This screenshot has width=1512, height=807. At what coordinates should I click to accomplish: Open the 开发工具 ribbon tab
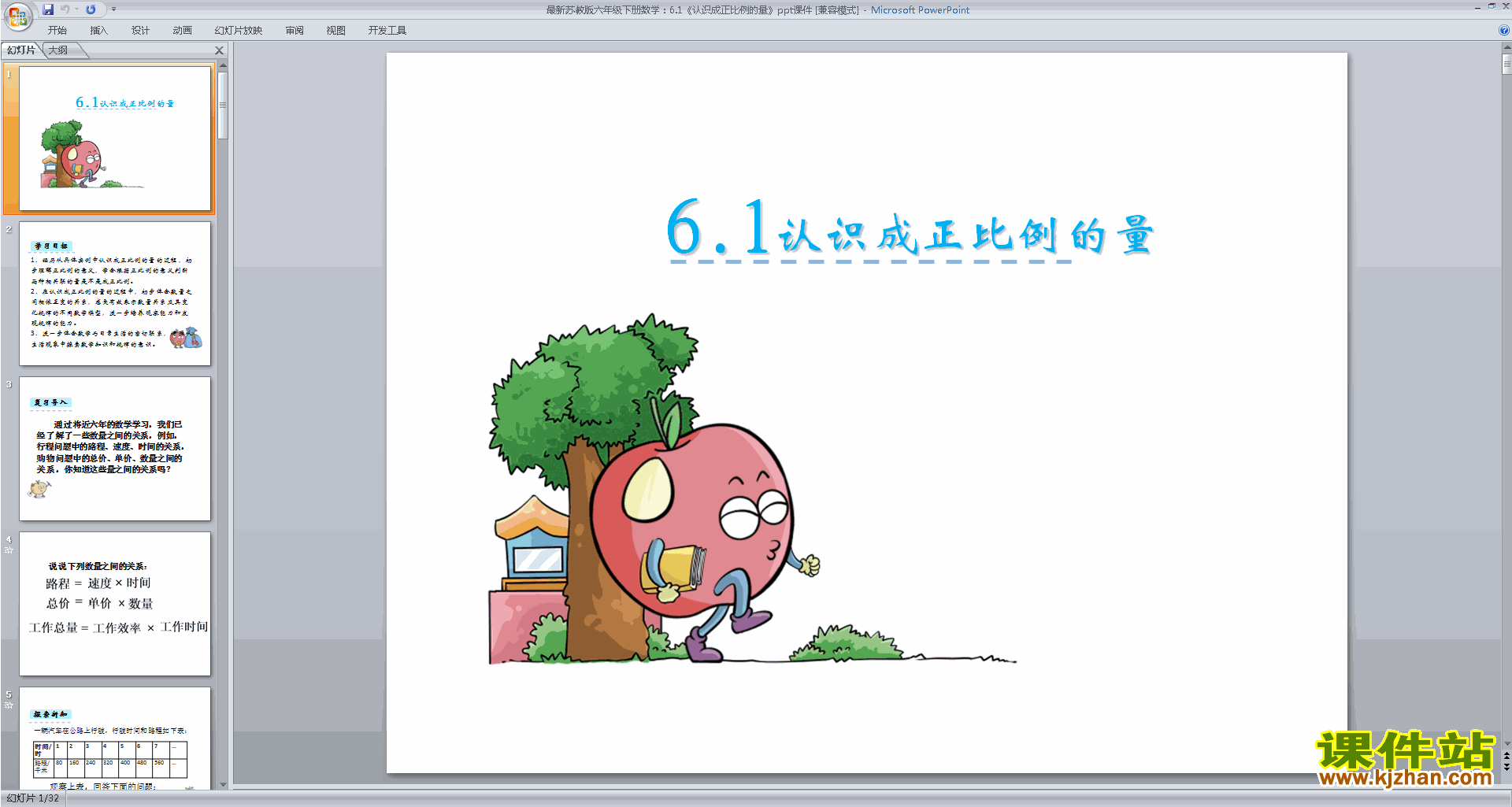(x=387, y=31)
